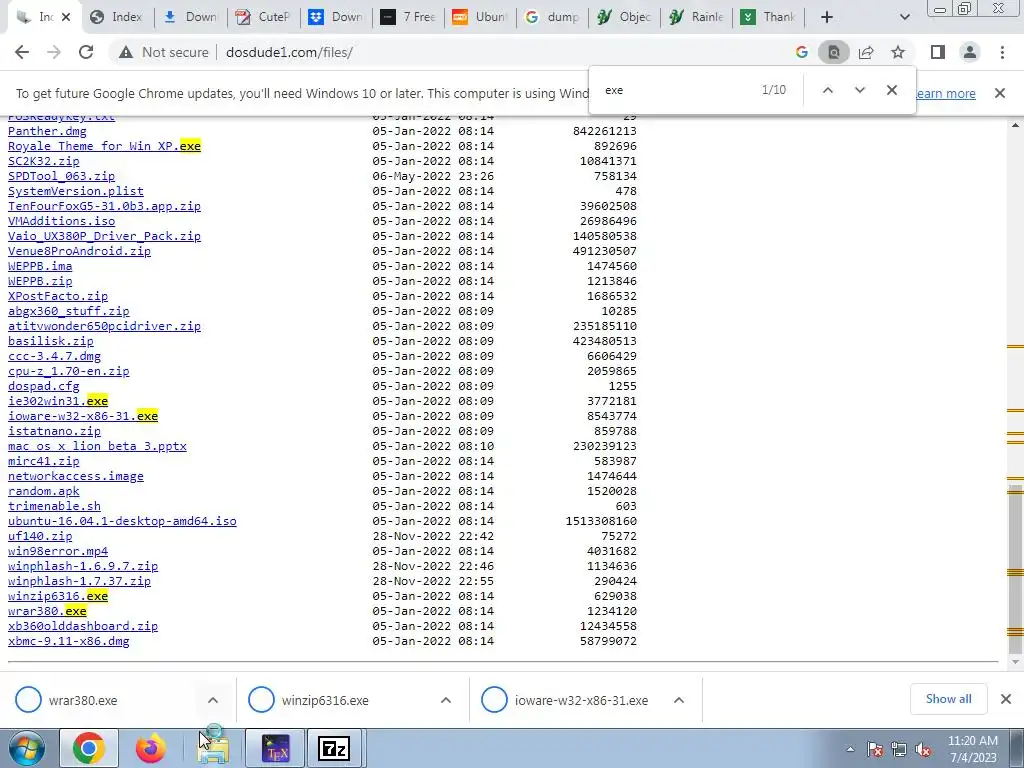Go to next find result
1024x768 pixels.
click(859, 90)
